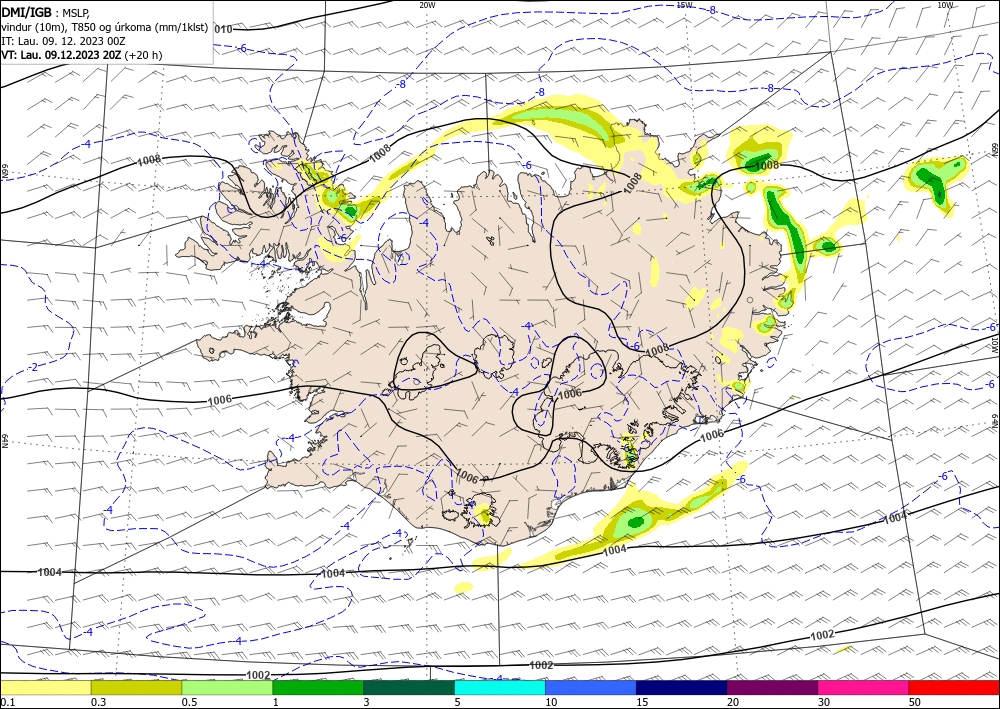This screenshot has height=709, width=1000.
Task: Click the "10" legend value label
Action: pos(551,702)
